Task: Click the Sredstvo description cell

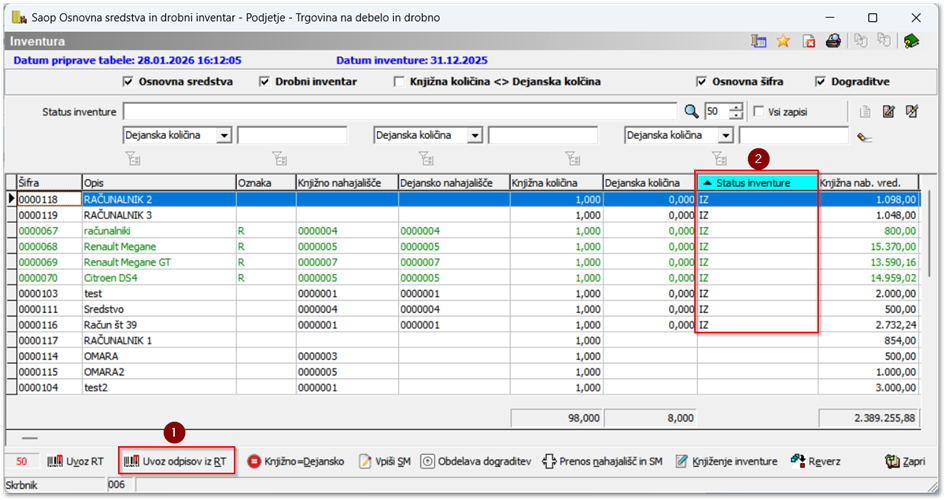Action: click(159, 309)
